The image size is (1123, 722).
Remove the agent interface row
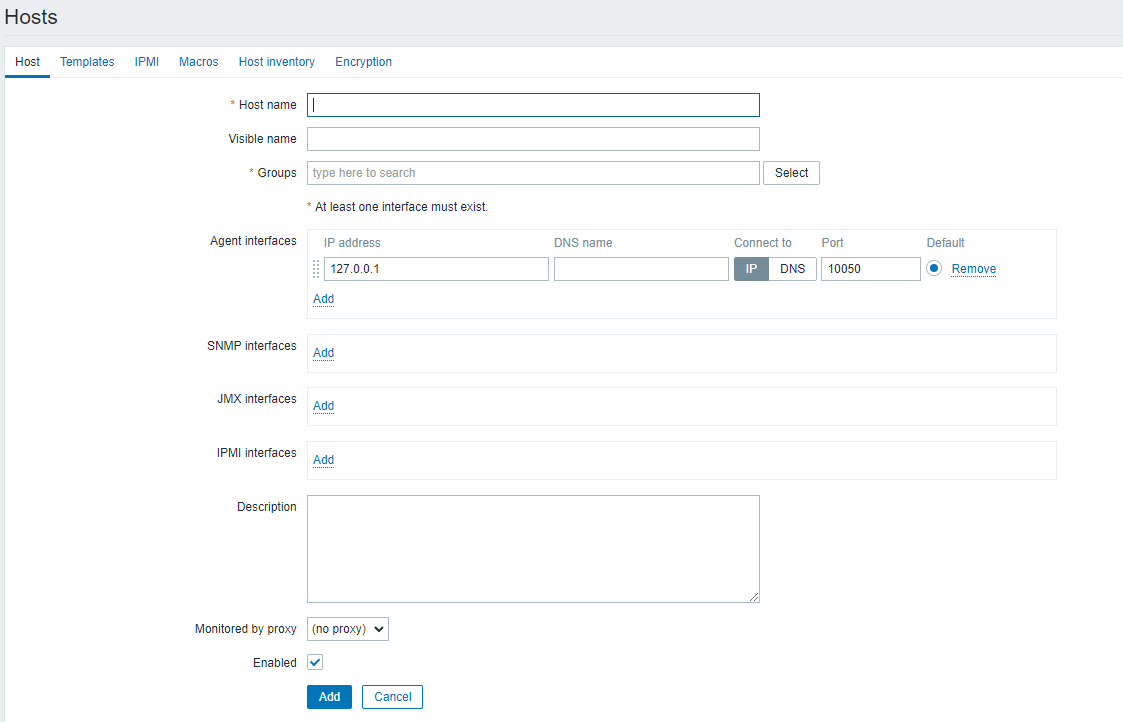pos(973,269)
